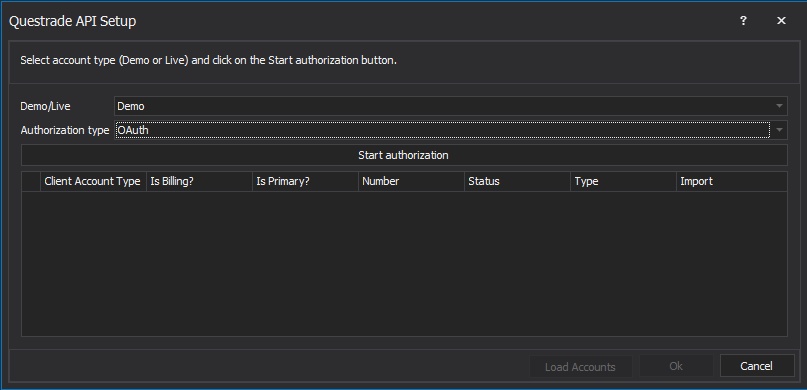
Task: Sort by Is Primary? column header
Action: (306, 181)
